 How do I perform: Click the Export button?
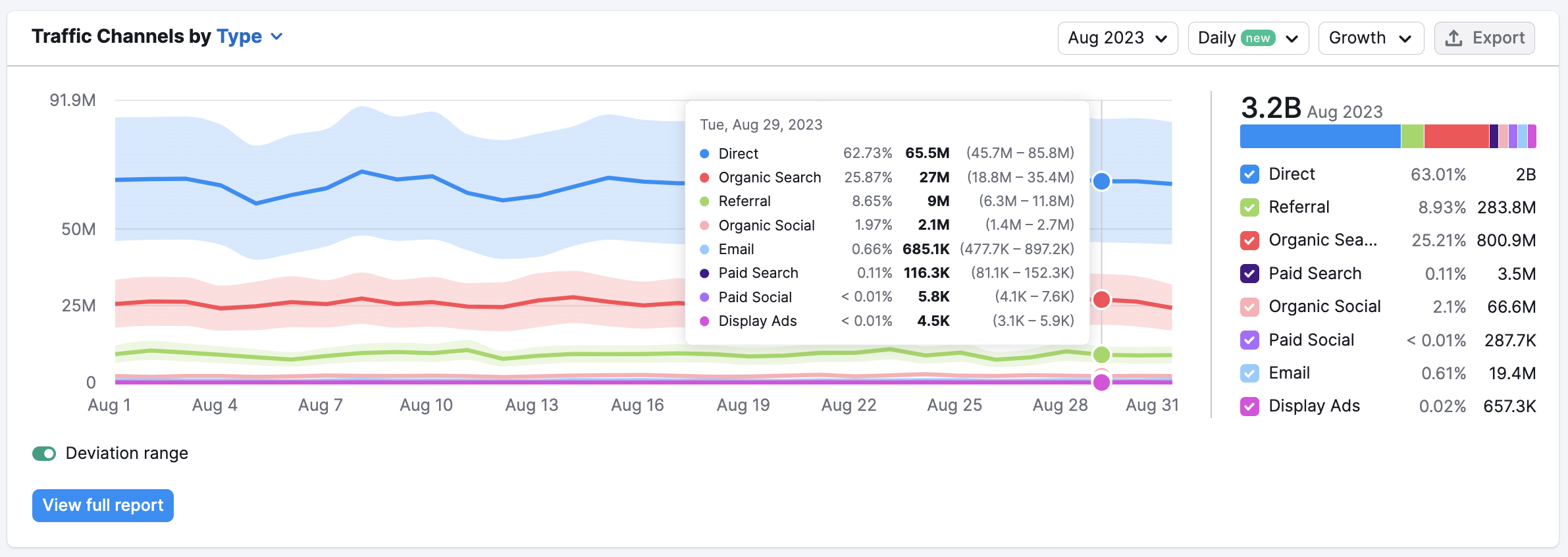(1484, 38)
